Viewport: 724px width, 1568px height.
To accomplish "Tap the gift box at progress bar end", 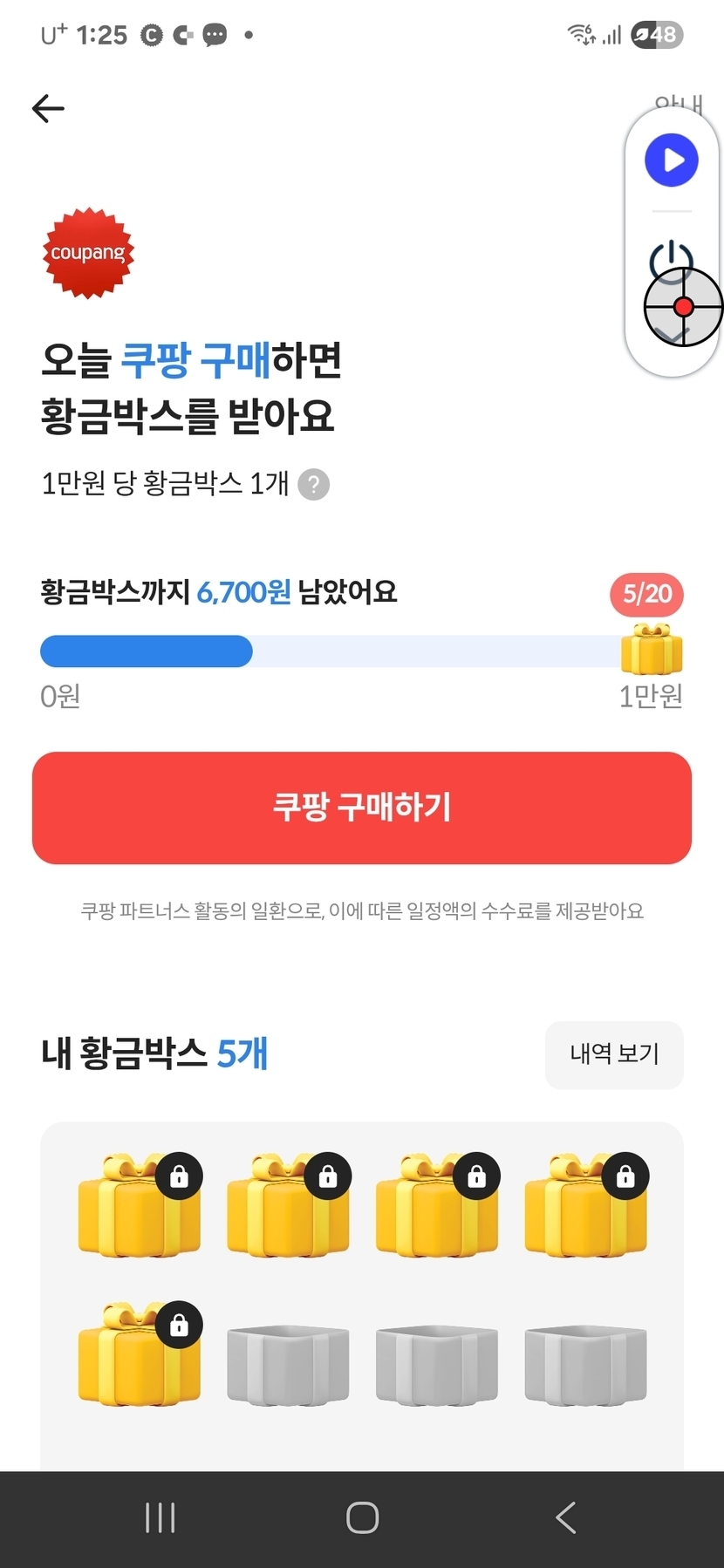I will (652, 651).
